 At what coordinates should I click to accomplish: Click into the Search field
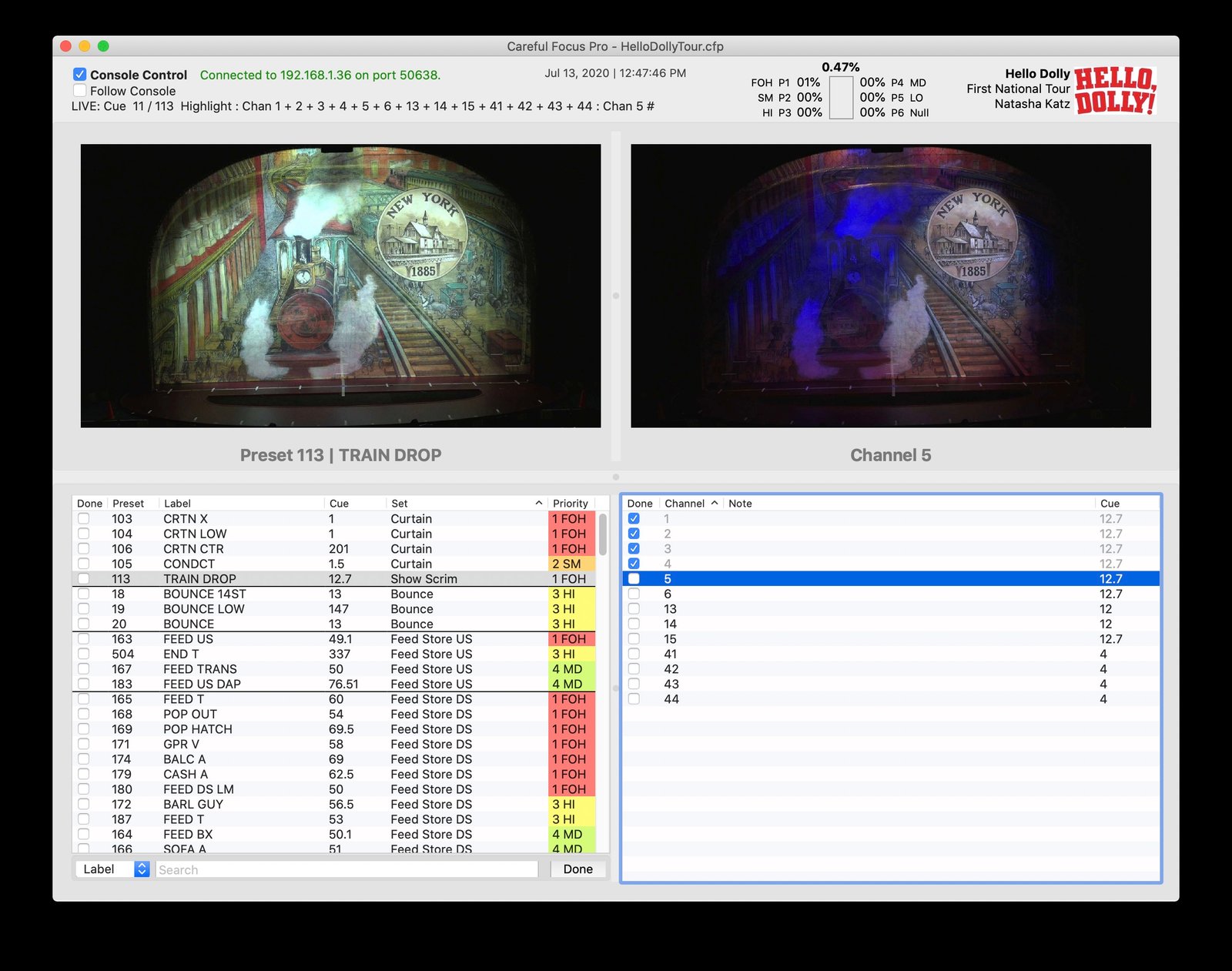pyautogui.click(x=346, y=869)
